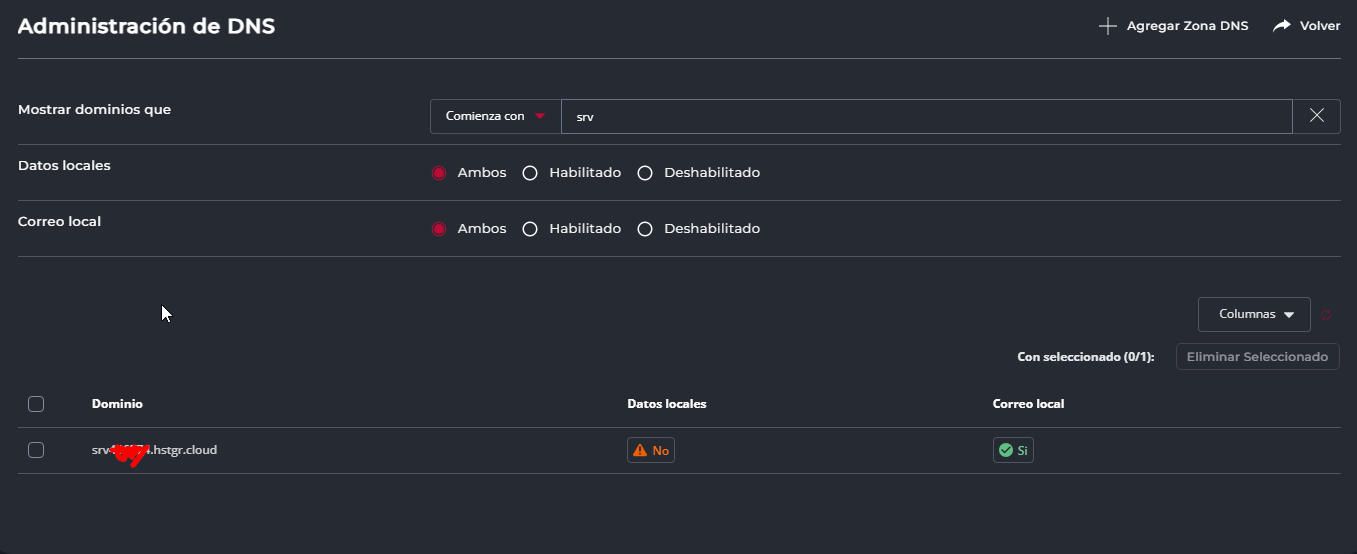Choose Deshabilitado under Correo local
The image size is (1357, 554).
[645, 229]
